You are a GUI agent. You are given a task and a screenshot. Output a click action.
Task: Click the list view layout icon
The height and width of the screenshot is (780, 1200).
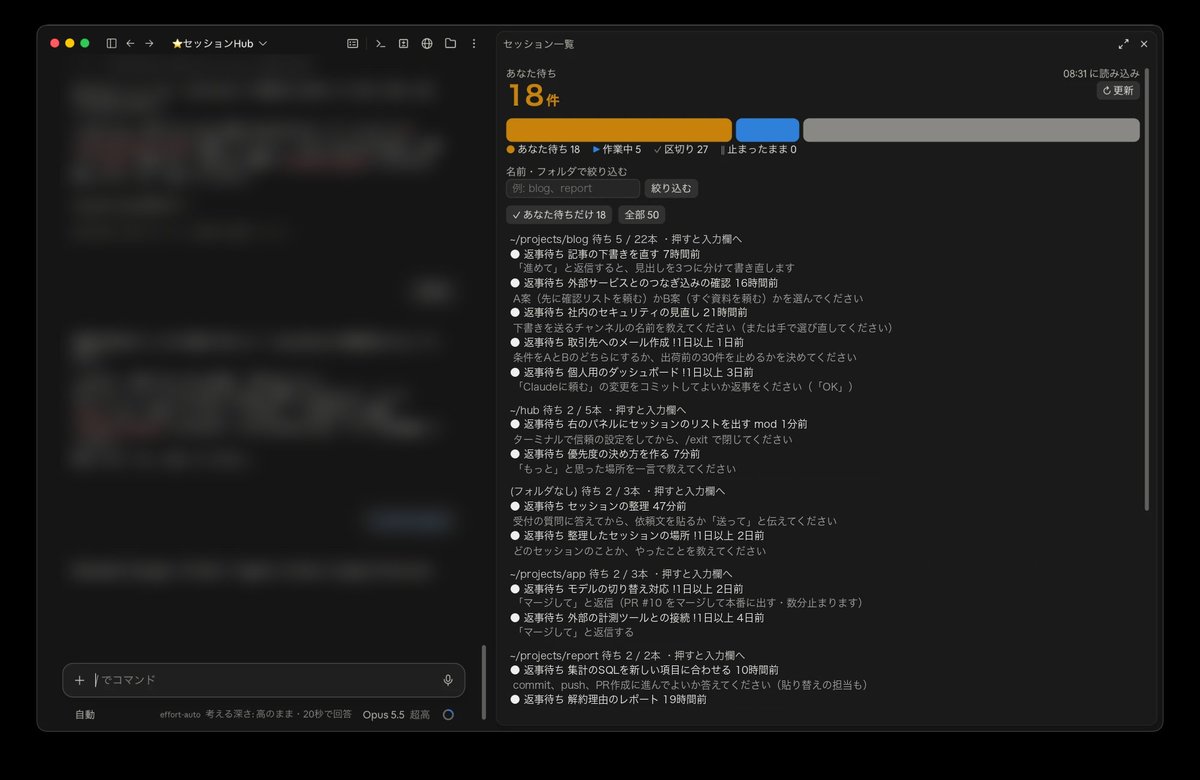click(353, 43)
